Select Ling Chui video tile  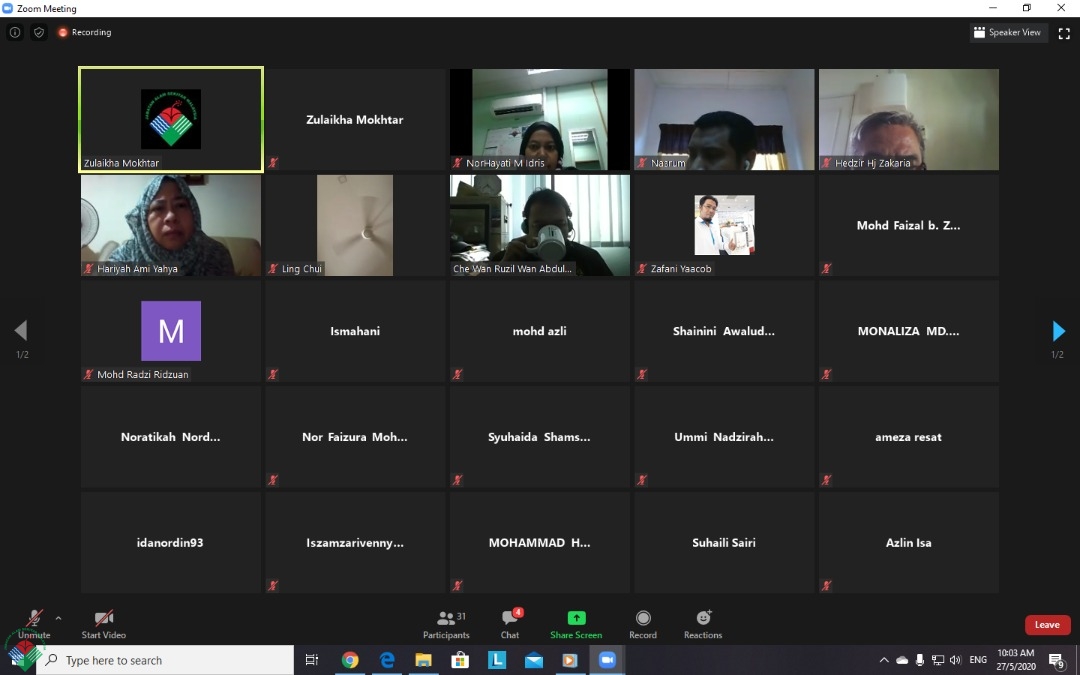pos(355,225)
